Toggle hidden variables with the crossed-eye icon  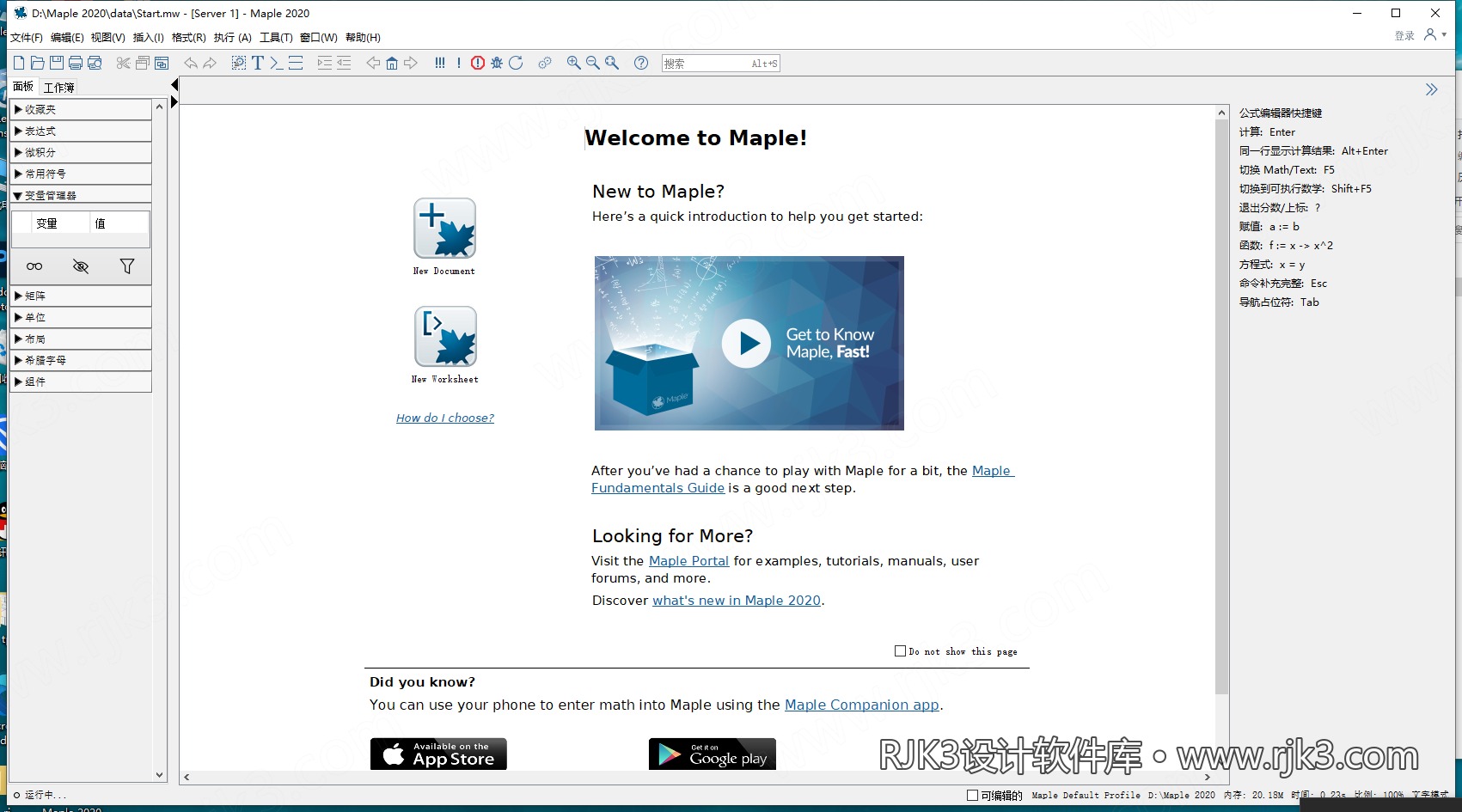(x=81, y=266)
